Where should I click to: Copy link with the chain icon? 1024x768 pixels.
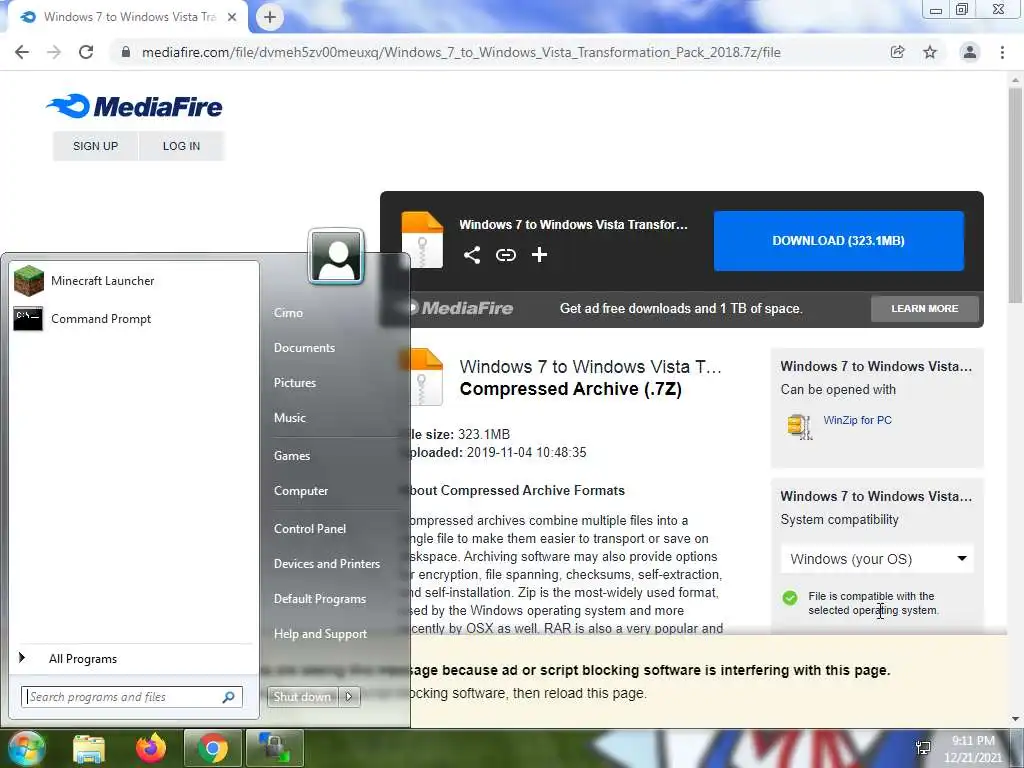(505, 255)
